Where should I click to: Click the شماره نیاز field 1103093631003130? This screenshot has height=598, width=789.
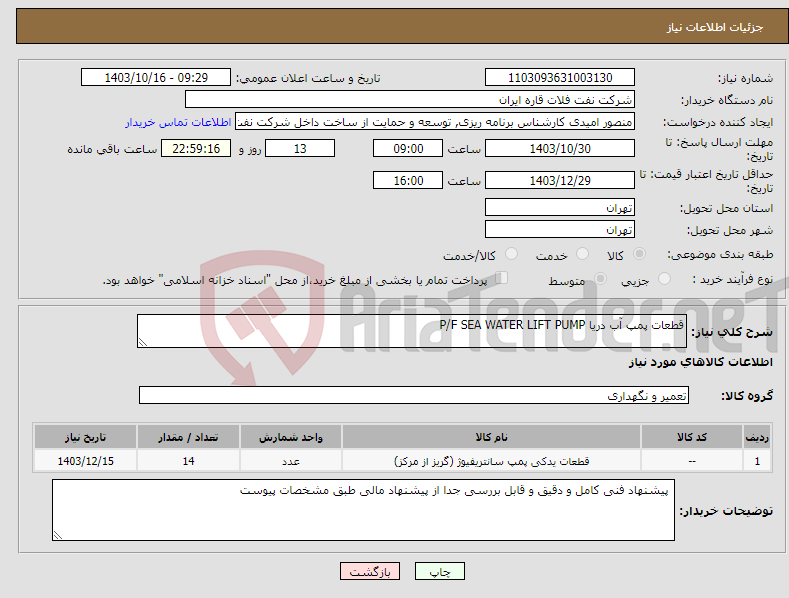click(x=560, y=78)
